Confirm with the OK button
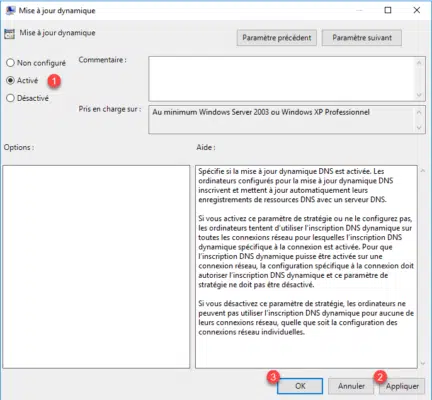432x400 pixels. pyautogui.click(x=300, y=386)
